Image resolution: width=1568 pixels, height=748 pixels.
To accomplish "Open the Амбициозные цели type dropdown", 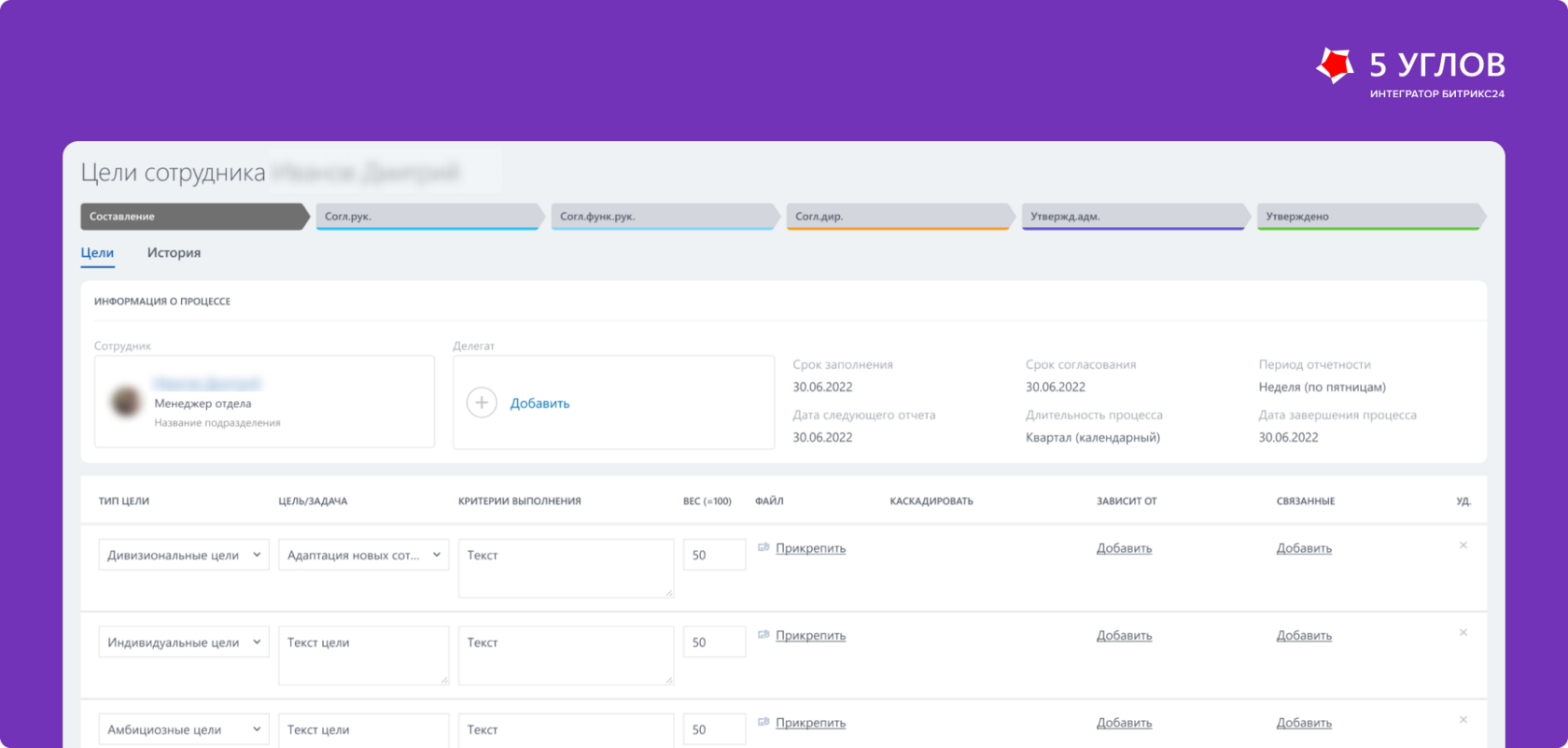I will [184, 729].
